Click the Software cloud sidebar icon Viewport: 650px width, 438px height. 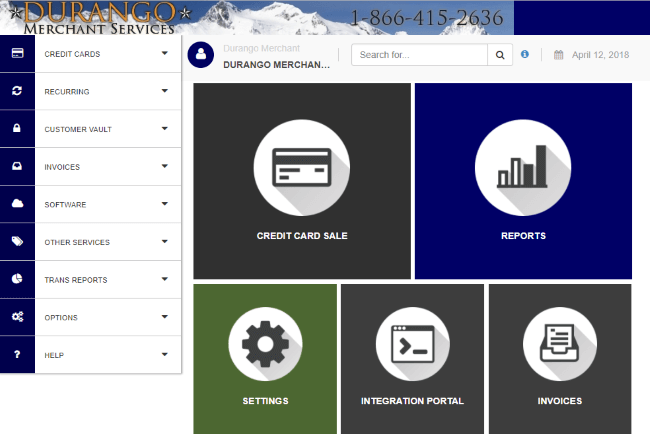[x=17, y=203]
